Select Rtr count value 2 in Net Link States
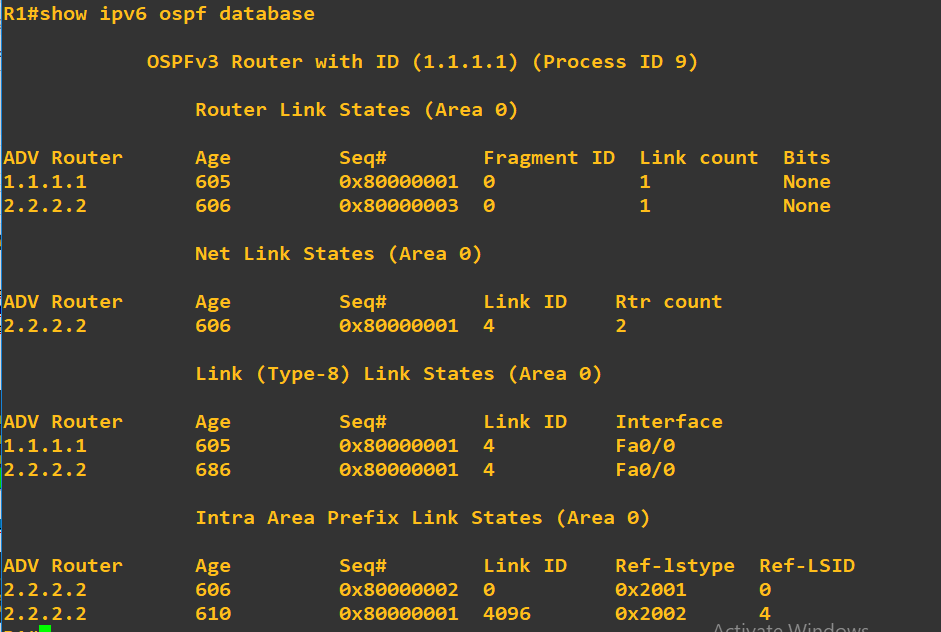The width and height of the screenshot is (941, 632). point(621,326)
